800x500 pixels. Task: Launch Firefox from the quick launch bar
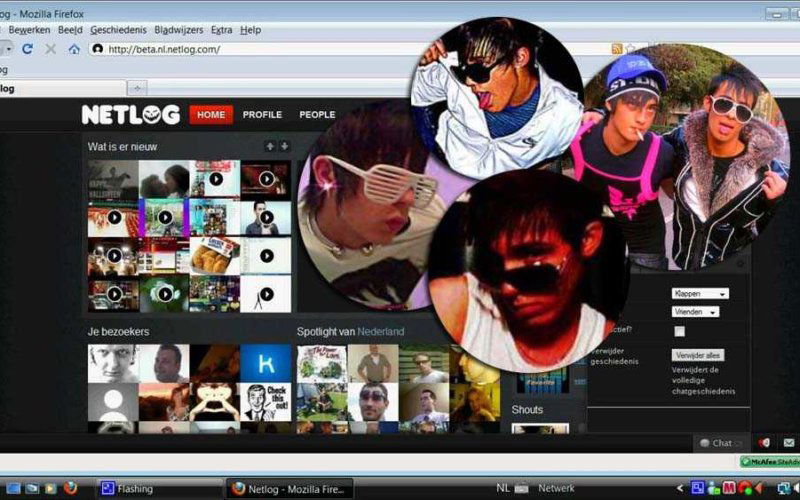tap(70, 488)
